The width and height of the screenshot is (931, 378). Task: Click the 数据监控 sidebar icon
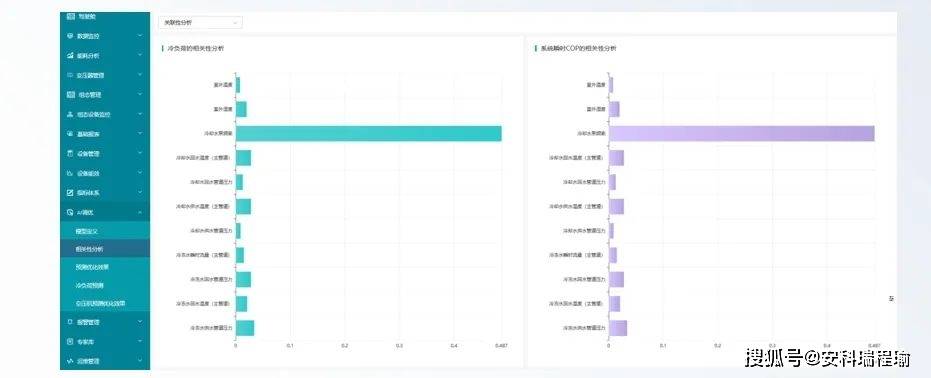(70, 36)
